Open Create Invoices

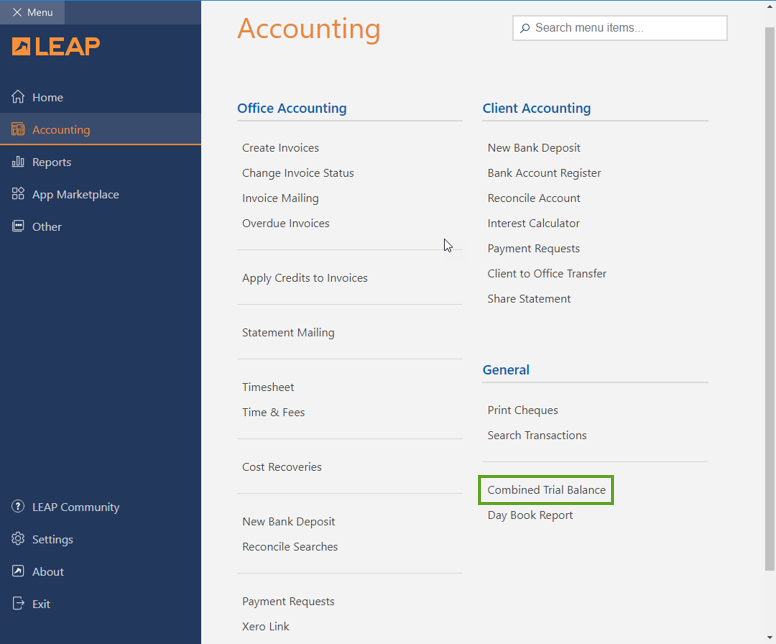pos(280,148)
